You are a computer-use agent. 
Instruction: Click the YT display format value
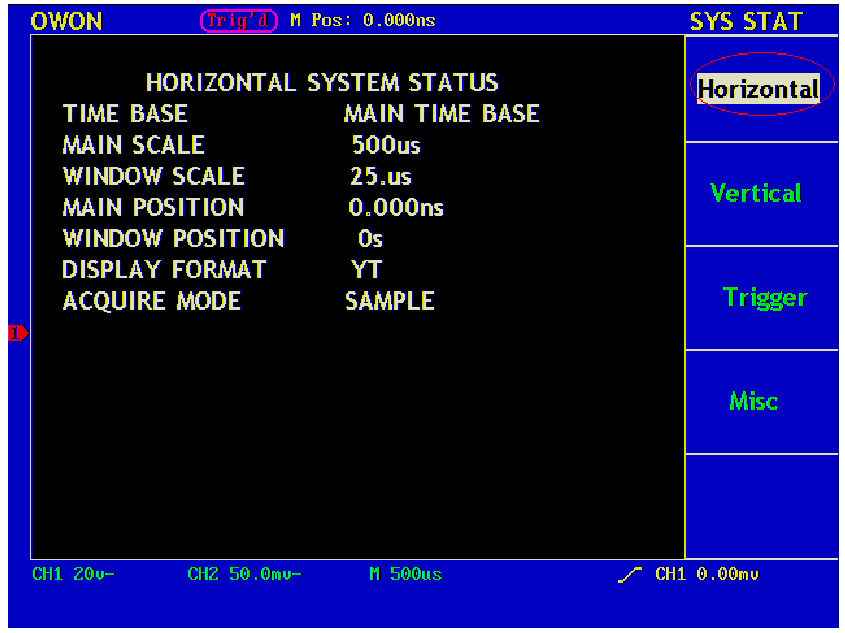point(366,269)
